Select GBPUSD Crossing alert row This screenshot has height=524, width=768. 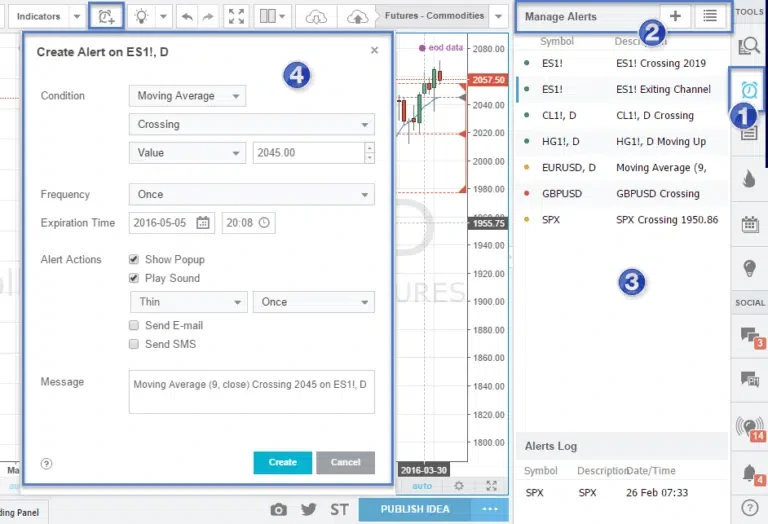pyautogui.click(x=623, y=193)
